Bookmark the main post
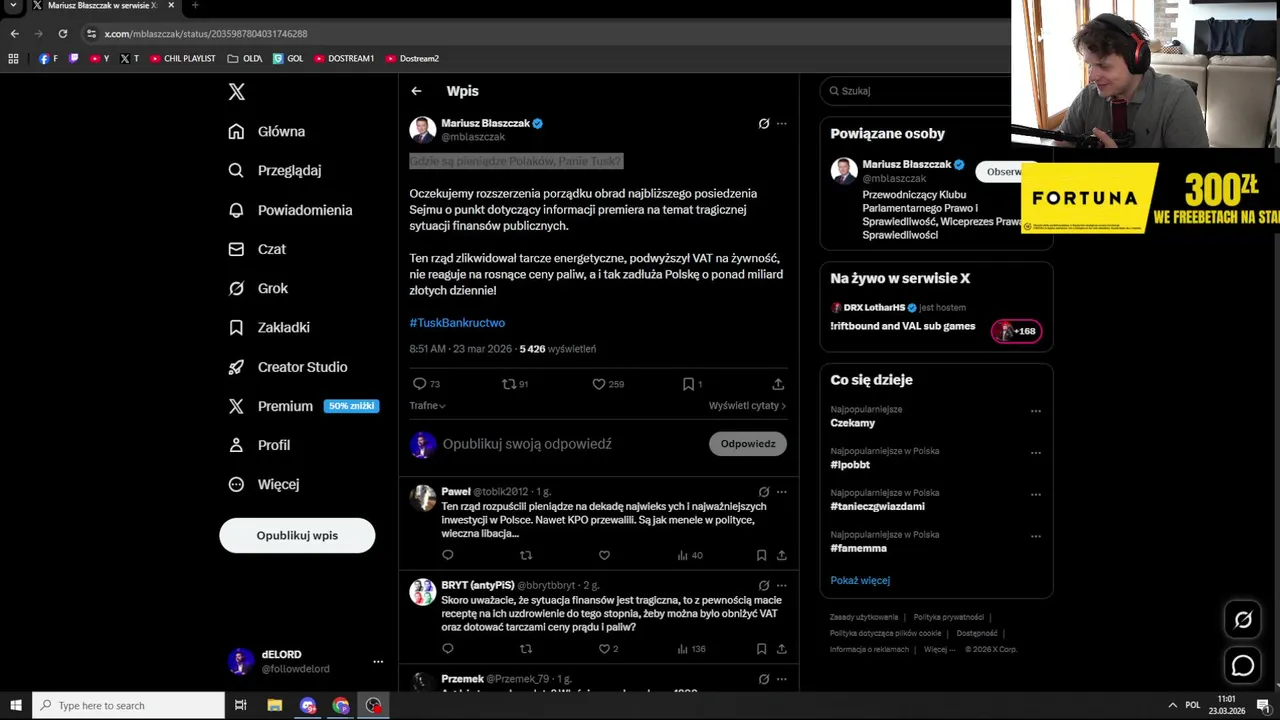Screen dimensions: 1280x720 [x=692, y=384]
